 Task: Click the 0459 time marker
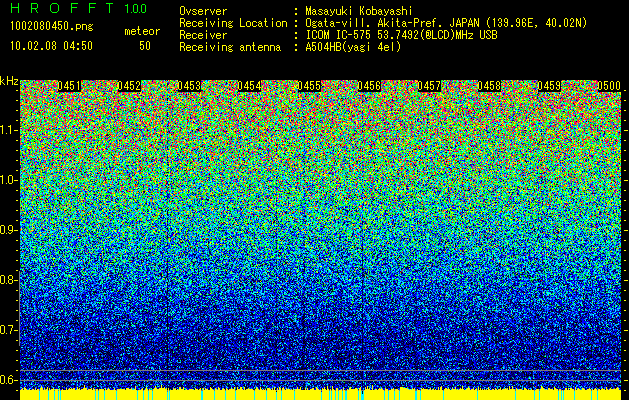549,86
